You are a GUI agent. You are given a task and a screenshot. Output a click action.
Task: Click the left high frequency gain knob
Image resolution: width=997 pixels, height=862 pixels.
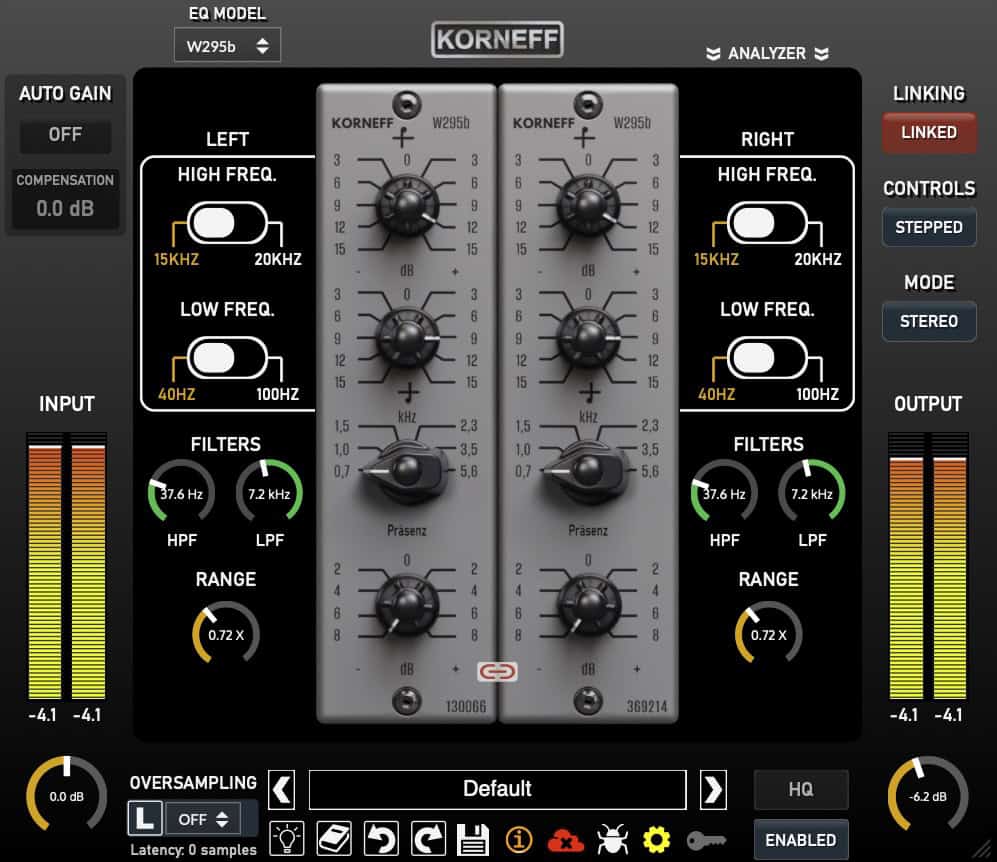click(407, 205)
